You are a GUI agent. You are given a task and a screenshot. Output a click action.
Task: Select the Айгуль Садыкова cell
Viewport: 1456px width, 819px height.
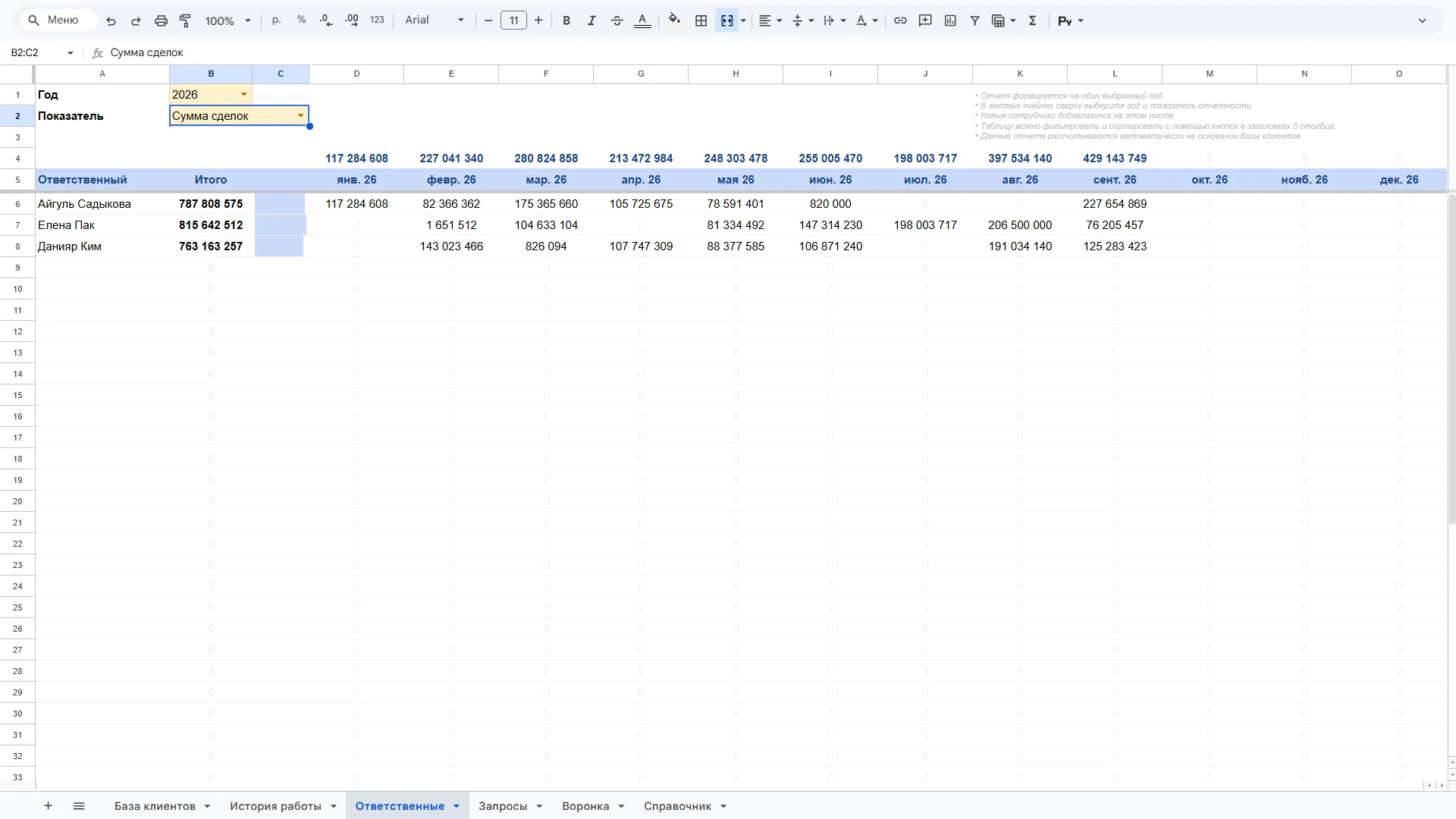click(x=102, y=204)
